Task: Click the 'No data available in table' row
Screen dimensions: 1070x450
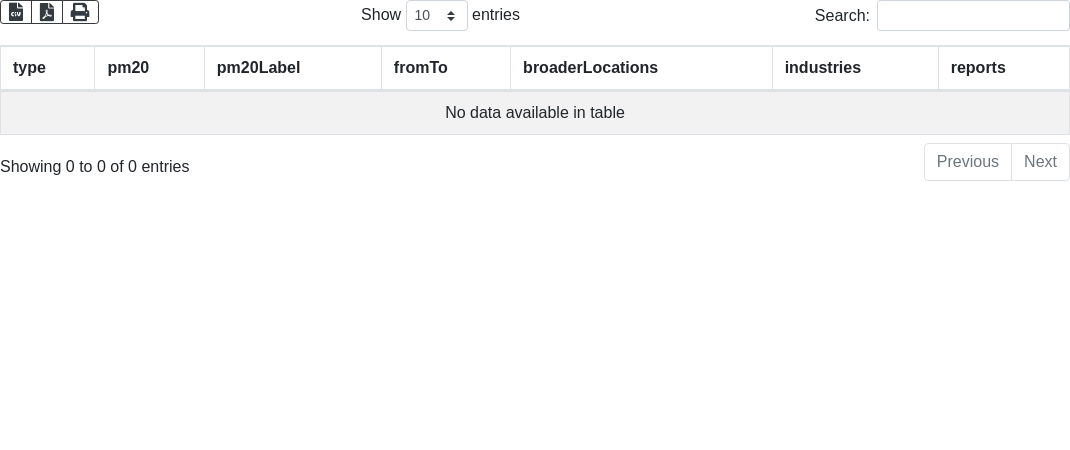Action: pyautogui.click(x=534, y=113)
